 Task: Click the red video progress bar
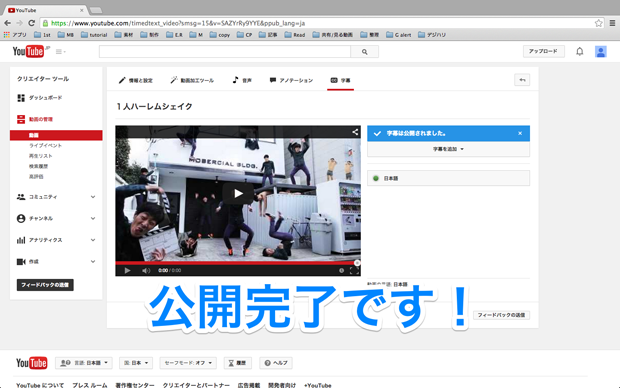coord(238,263)
